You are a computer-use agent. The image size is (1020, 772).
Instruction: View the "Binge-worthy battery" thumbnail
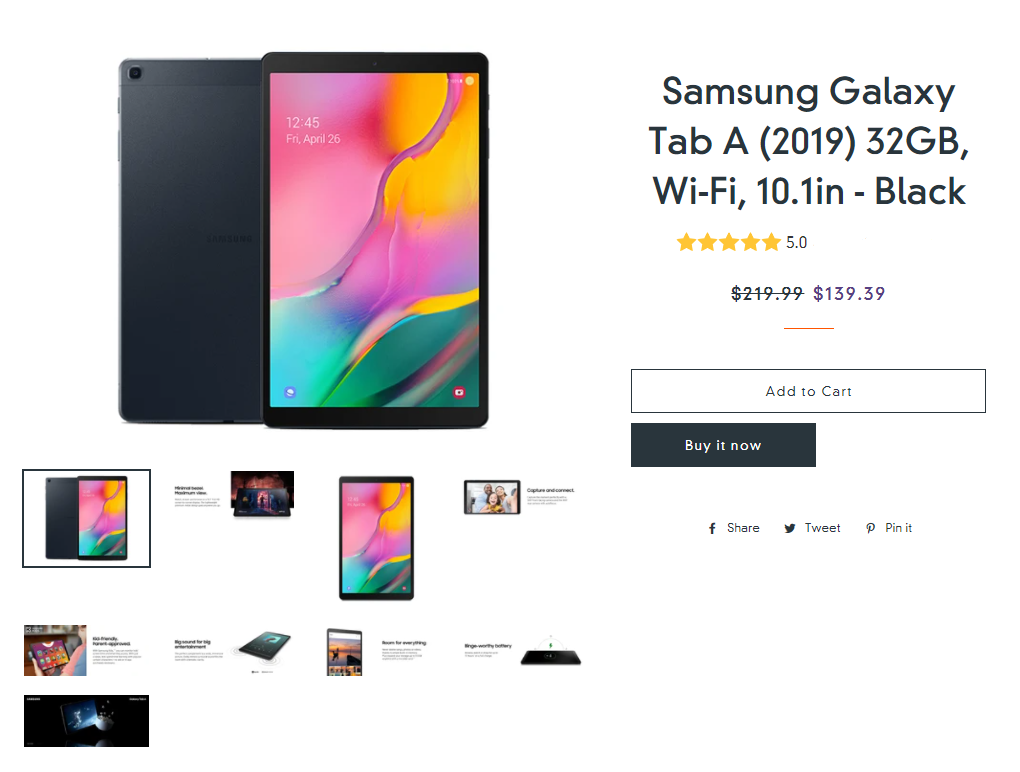click(522, 650)
